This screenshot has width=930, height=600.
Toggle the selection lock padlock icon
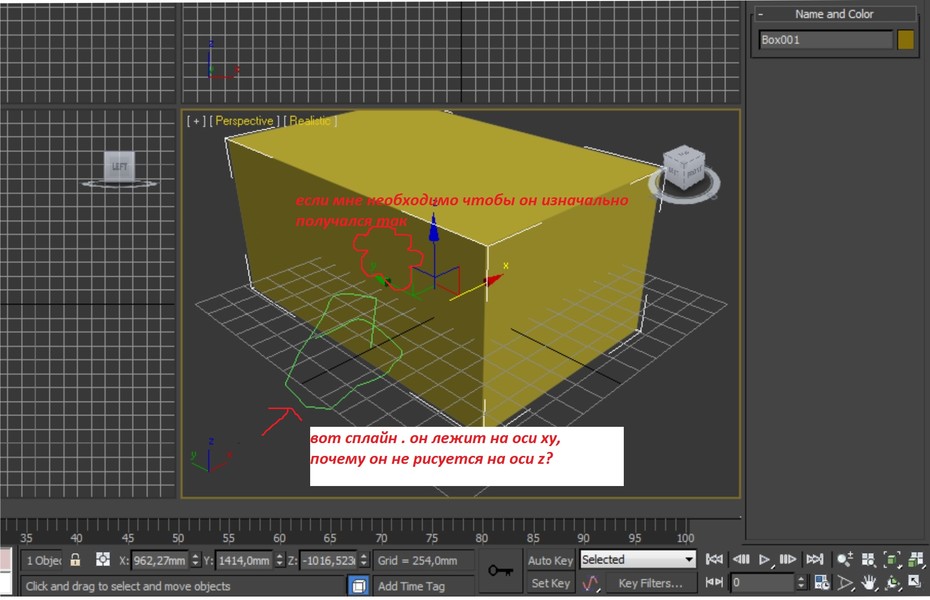75,560
